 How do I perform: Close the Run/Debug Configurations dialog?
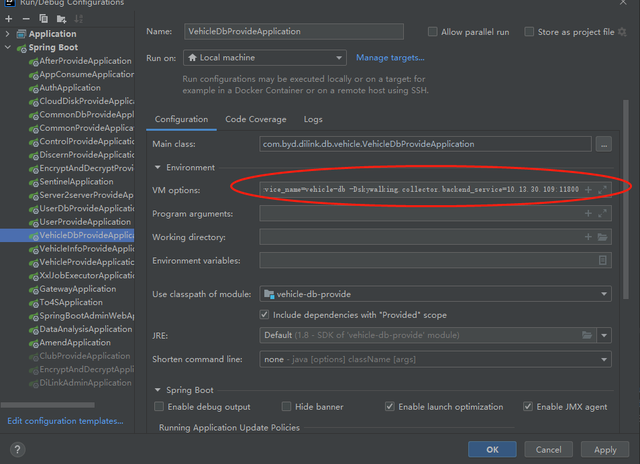(x=623, y=3)
